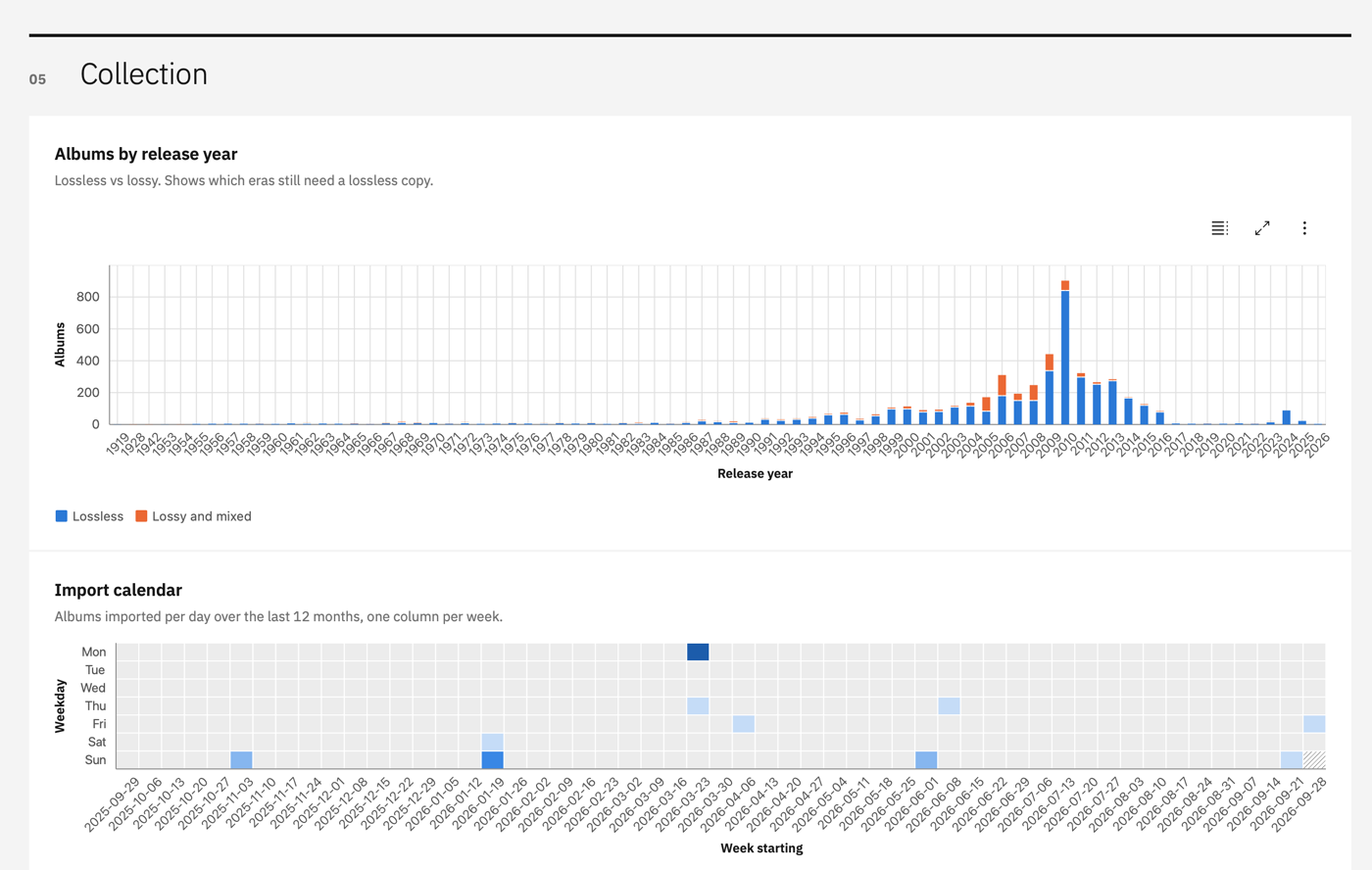Select the dark Monday cell for week 2026-03-23
Viewport: 1372px width, 870px height.
(698, 652)
